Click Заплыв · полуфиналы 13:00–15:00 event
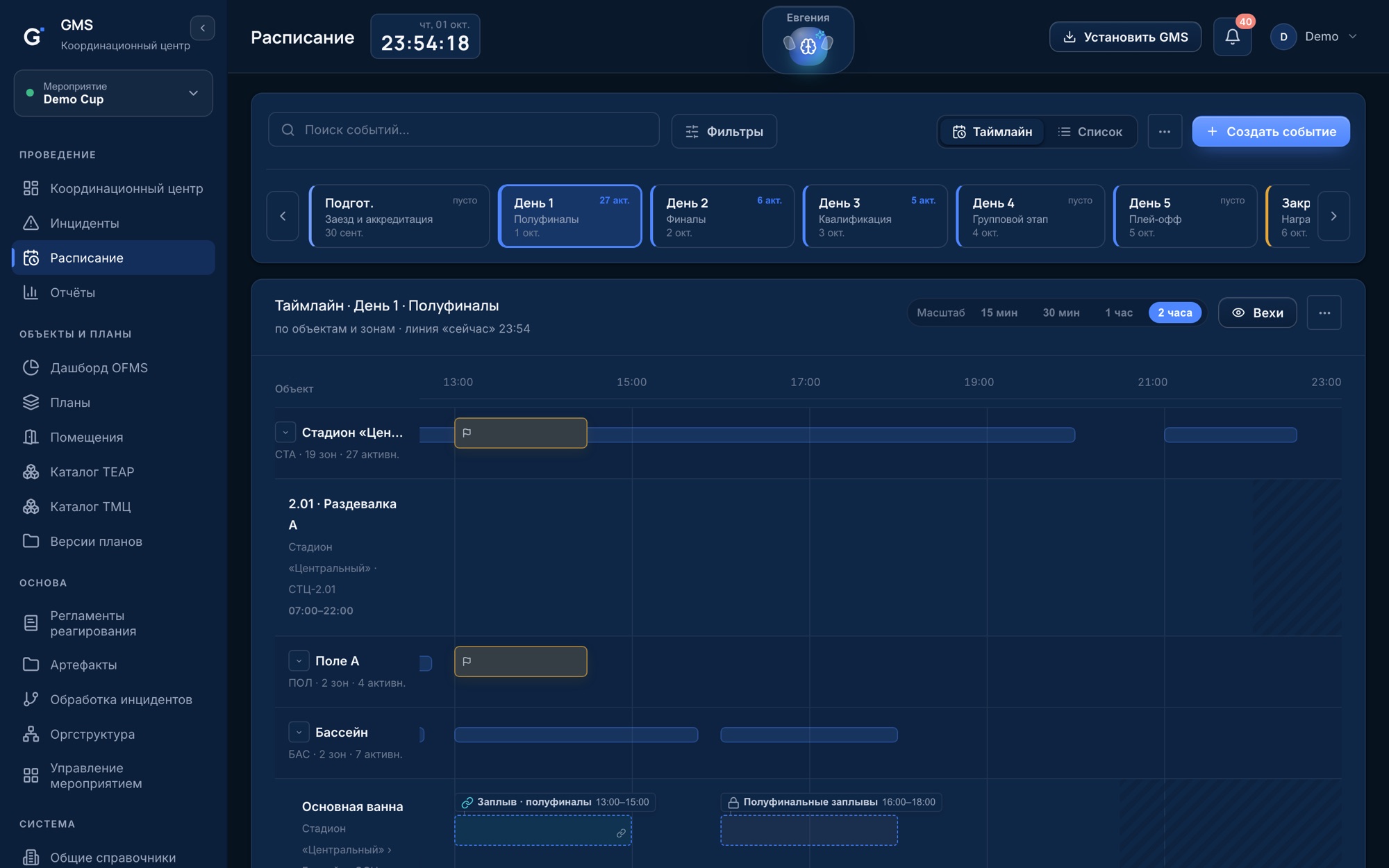The image size is (1389, 868). click(x=543, y=831)
